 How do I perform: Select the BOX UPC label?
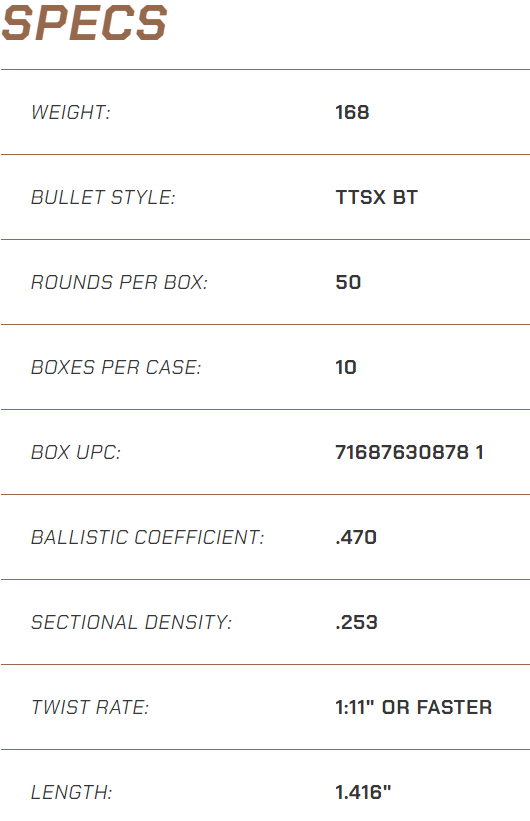coord(76,452)
